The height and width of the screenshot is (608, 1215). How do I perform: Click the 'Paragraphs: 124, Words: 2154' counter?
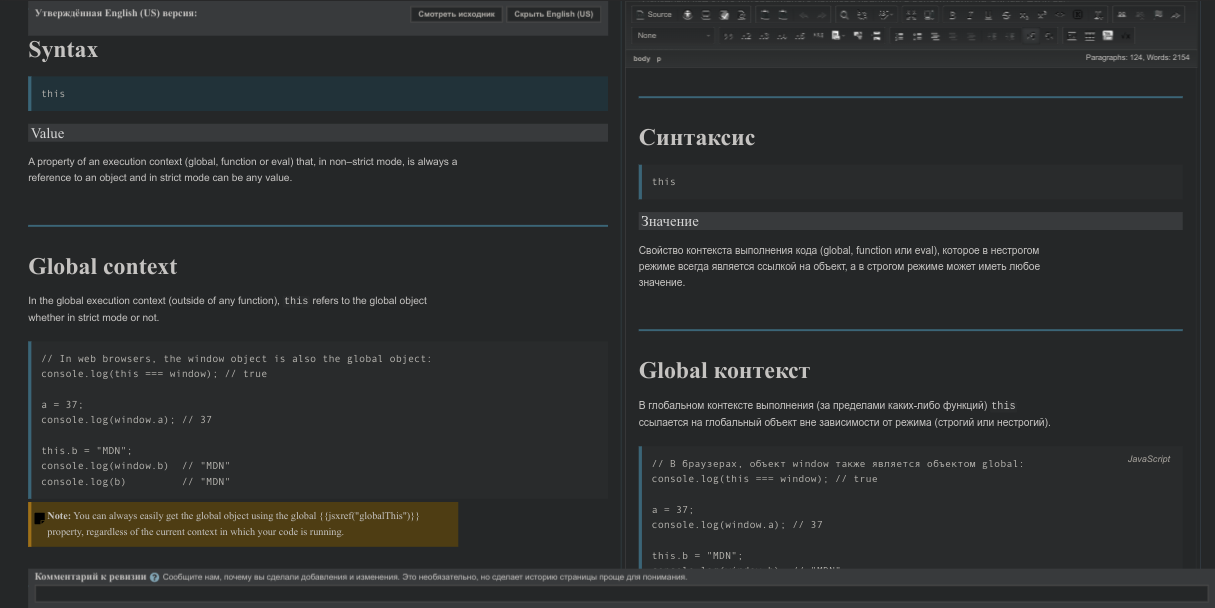(1137, 58)
